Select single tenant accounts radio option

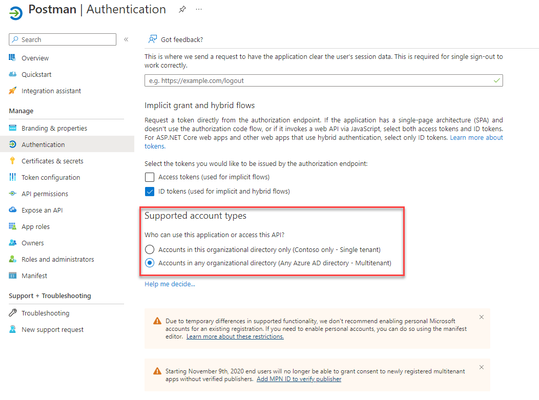pos(150,249)
